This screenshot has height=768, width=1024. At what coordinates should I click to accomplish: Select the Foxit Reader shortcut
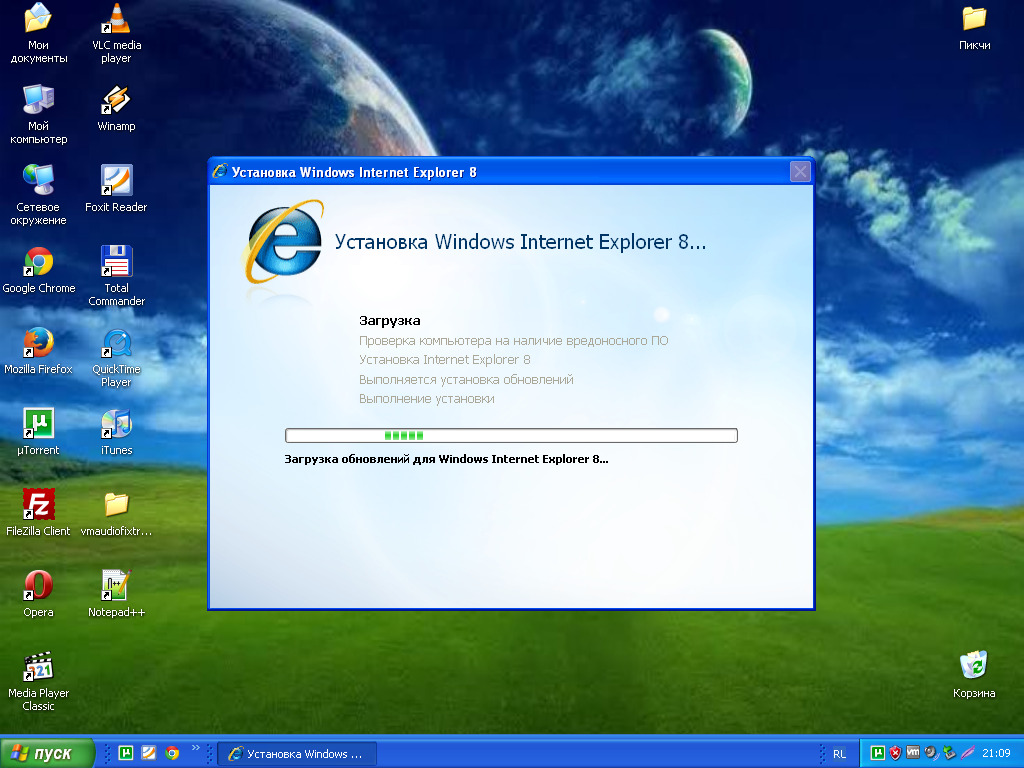coord(116,188)
